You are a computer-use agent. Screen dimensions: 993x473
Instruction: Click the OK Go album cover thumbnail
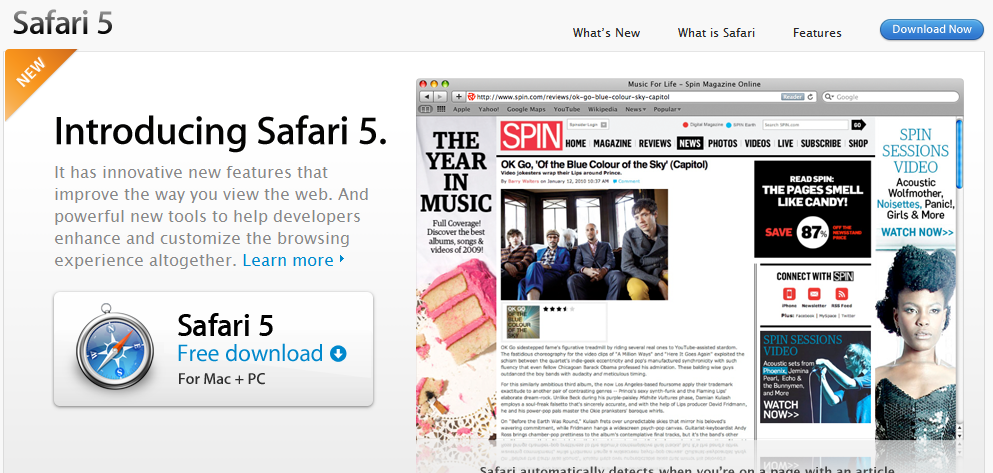[523, 322]
